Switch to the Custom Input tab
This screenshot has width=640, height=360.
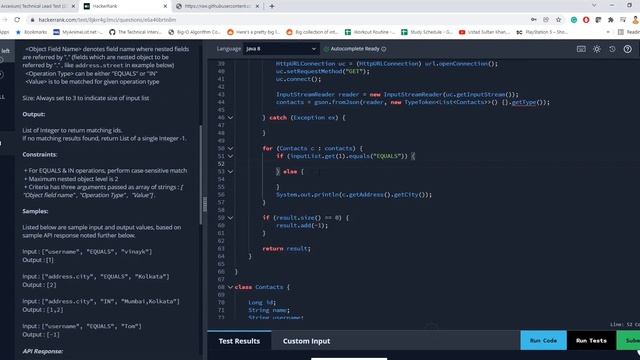point(307,341)
